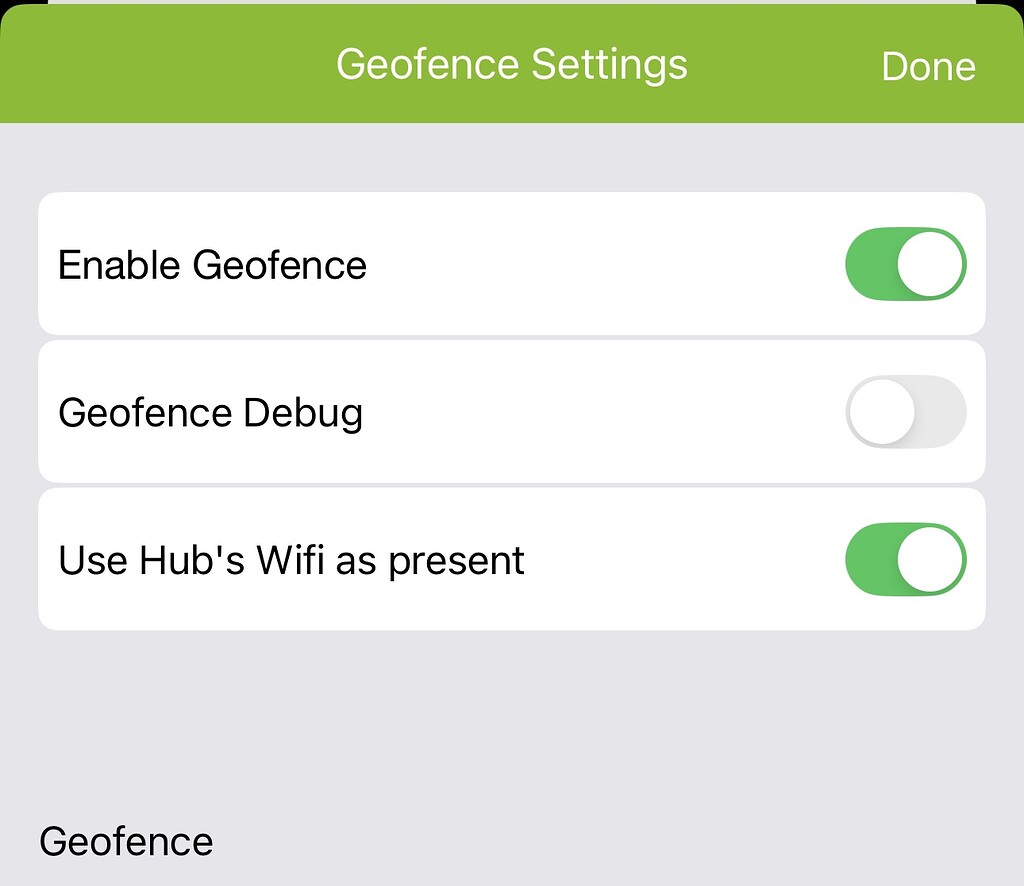Screen dimensions: 1024x886
Task: Disable the Enable Geofence switch
Action: pyautogui.click(x=905, y=263)
